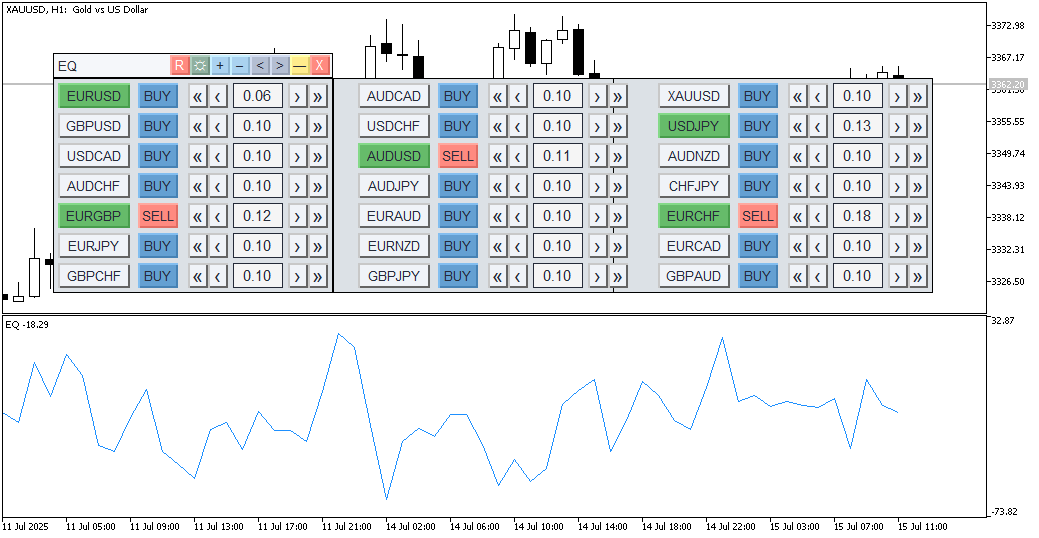Toggle the CHFJPY symbol button
Image resolution: width=1039 pixels, height=538 pixels.
(x=694, y=186)
